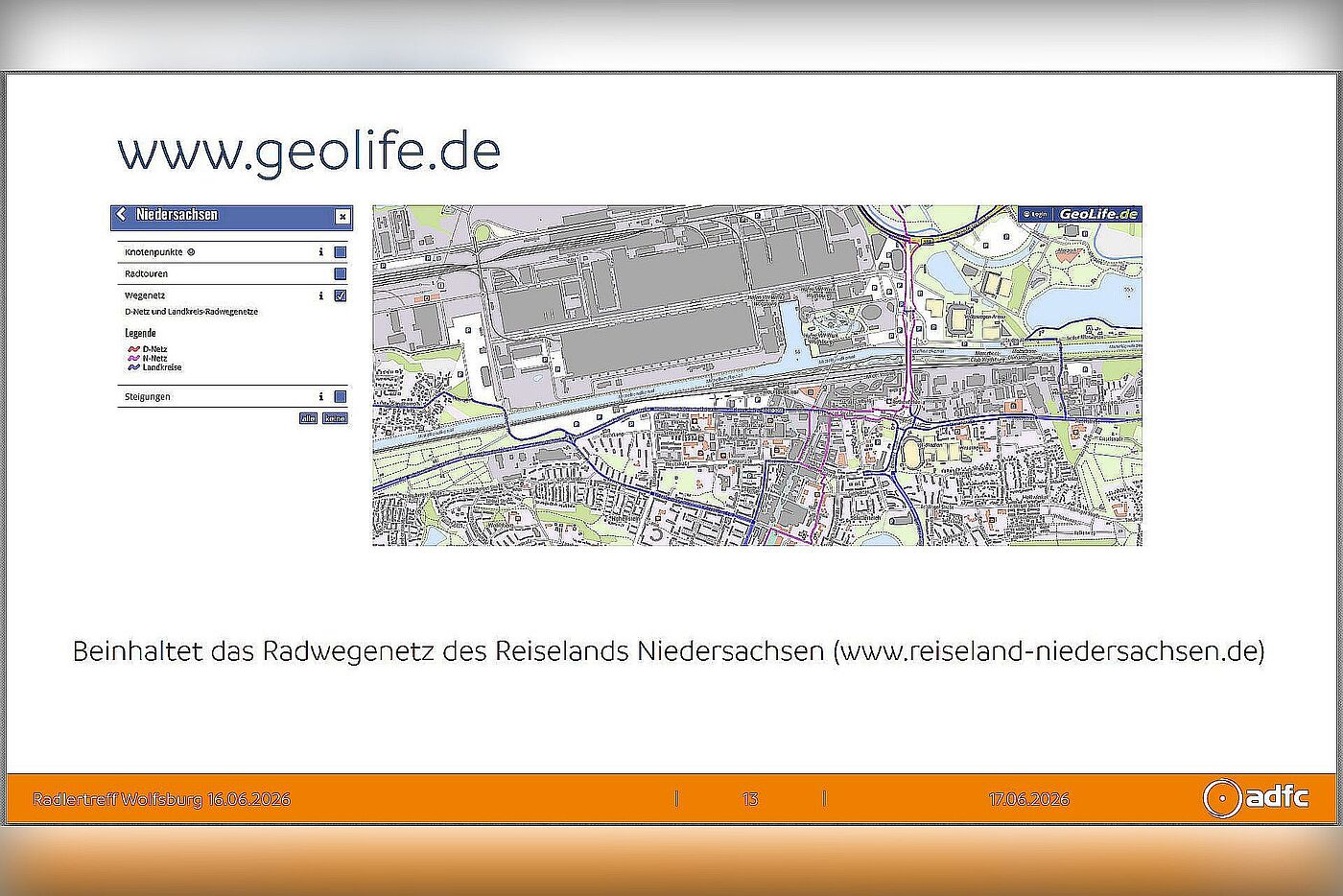Image resolution: width=1343 pixels, height=896 pixels.
Task: Enable the Knotenpunkte layer checkbox
Action: tap(340, 252)
